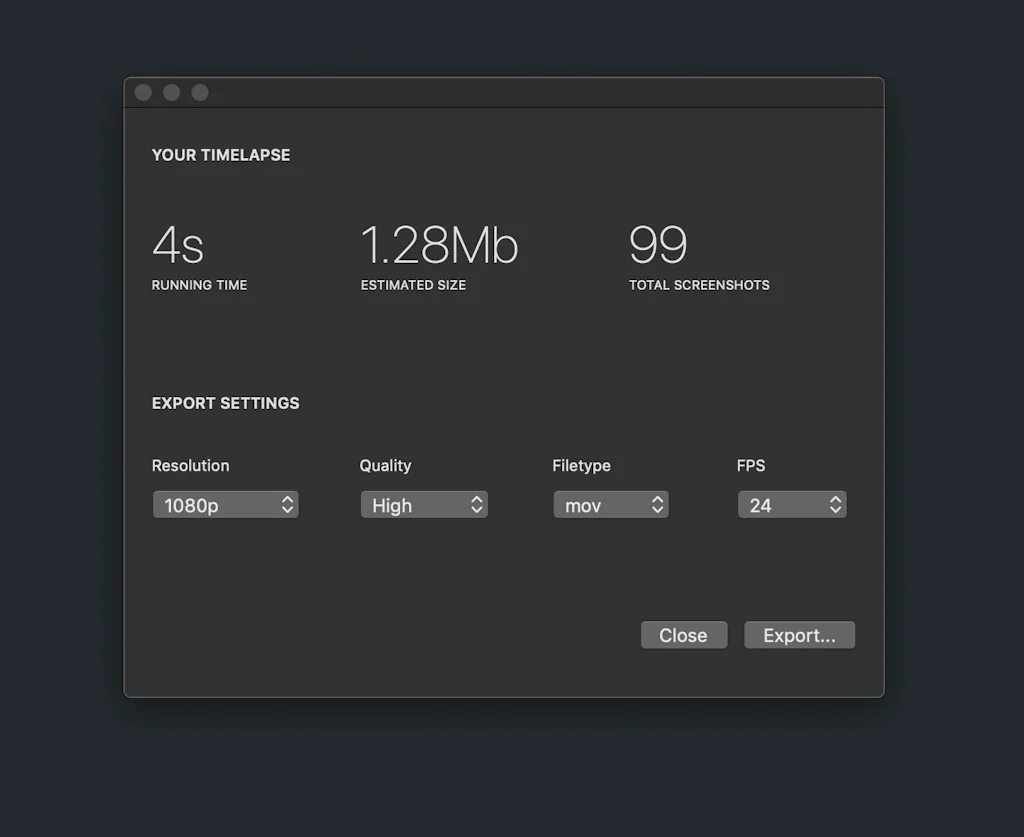Click the Resolution dropdown stepper arrows
Viewport: 1024px width, 837px height.
pyautogui.click(x=288, y=505)
